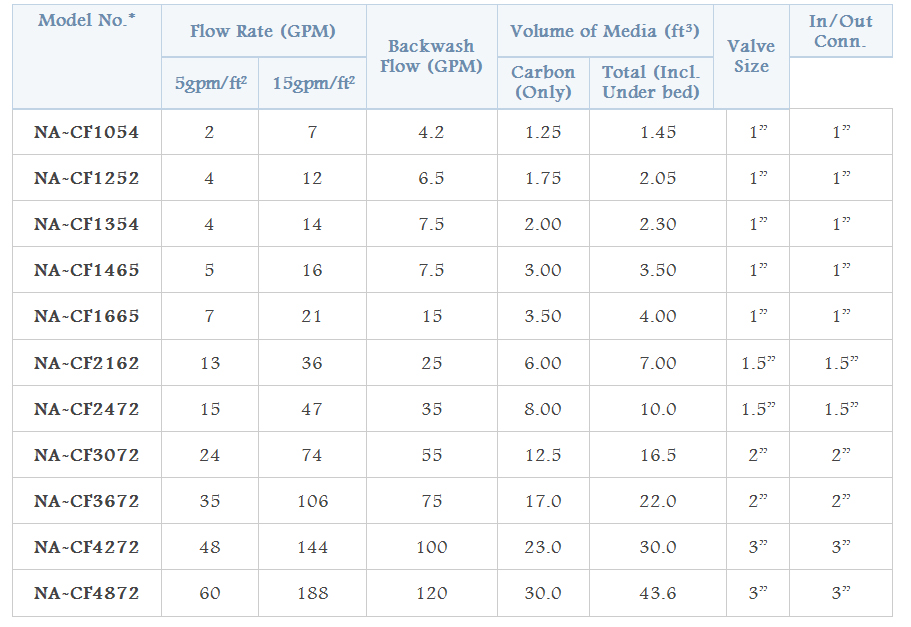This screenshot has height=627, width=911.
Task: Click the Model No. column header
Action: point(87,21)
